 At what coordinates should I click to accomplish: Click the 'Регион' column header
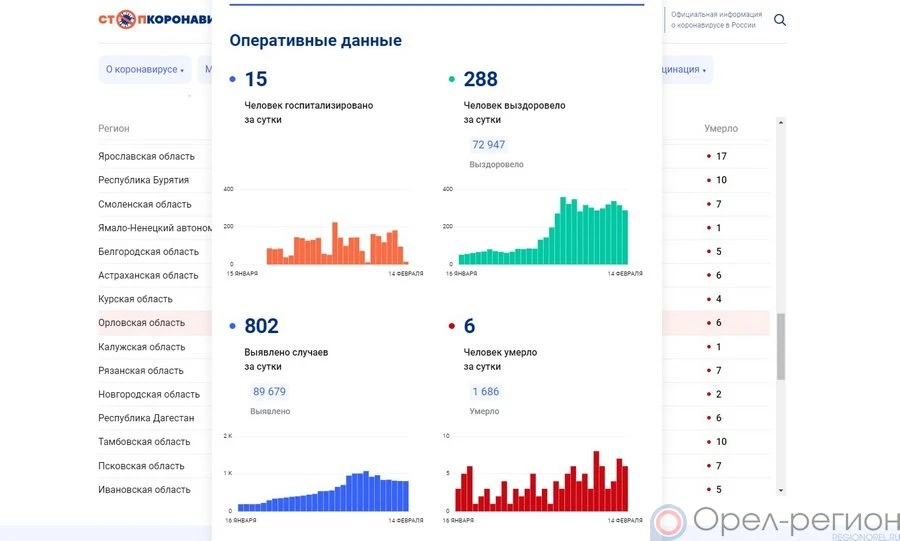pyautogui.click(x=113, y=129)
